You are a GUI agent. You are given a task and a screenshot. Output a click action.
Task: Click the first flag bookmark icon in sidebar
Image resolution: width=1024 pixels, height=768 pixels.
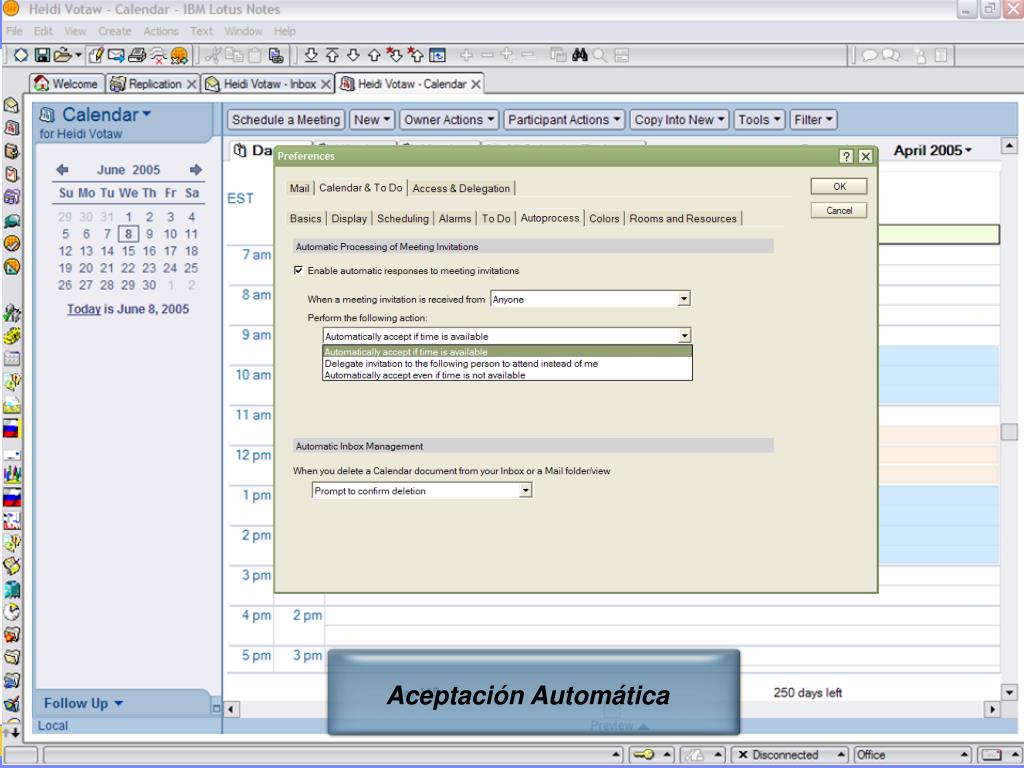(12, 429)
